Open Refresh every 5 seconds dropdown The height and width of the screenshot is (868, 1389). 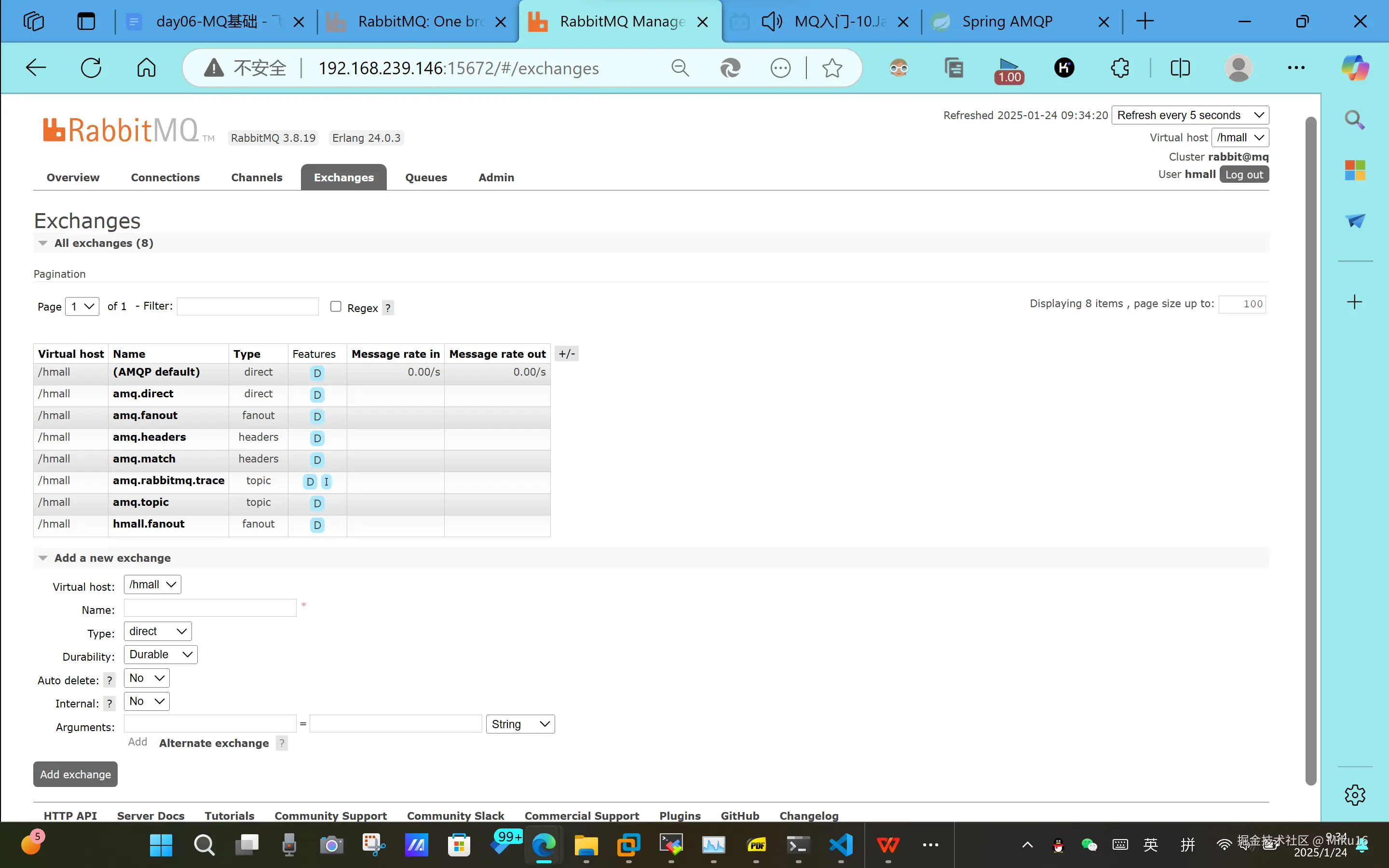(1189, 115)
